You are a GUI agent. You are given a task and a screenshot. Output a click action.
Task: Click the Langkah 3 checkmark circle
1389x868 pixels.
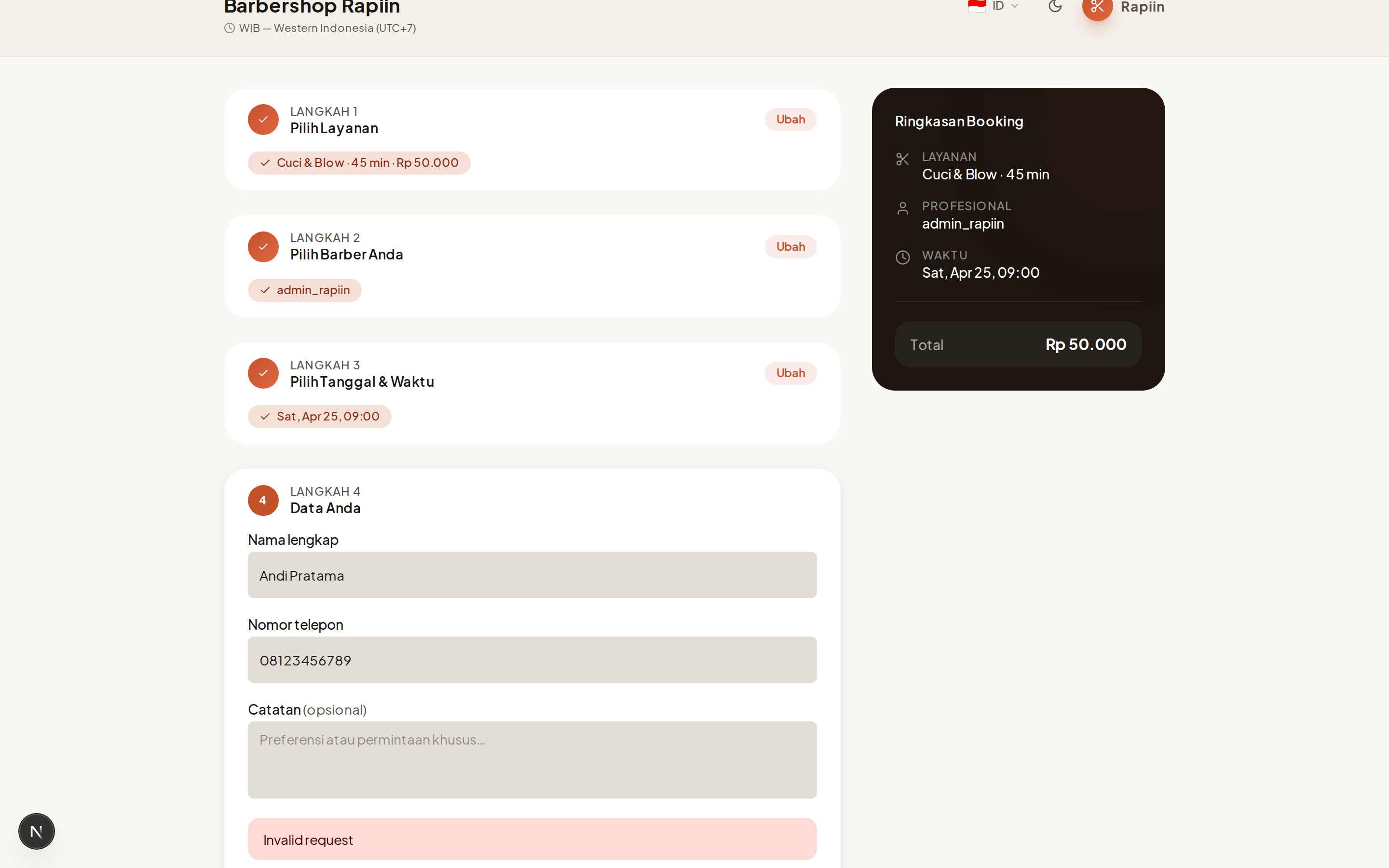(263, 373)
